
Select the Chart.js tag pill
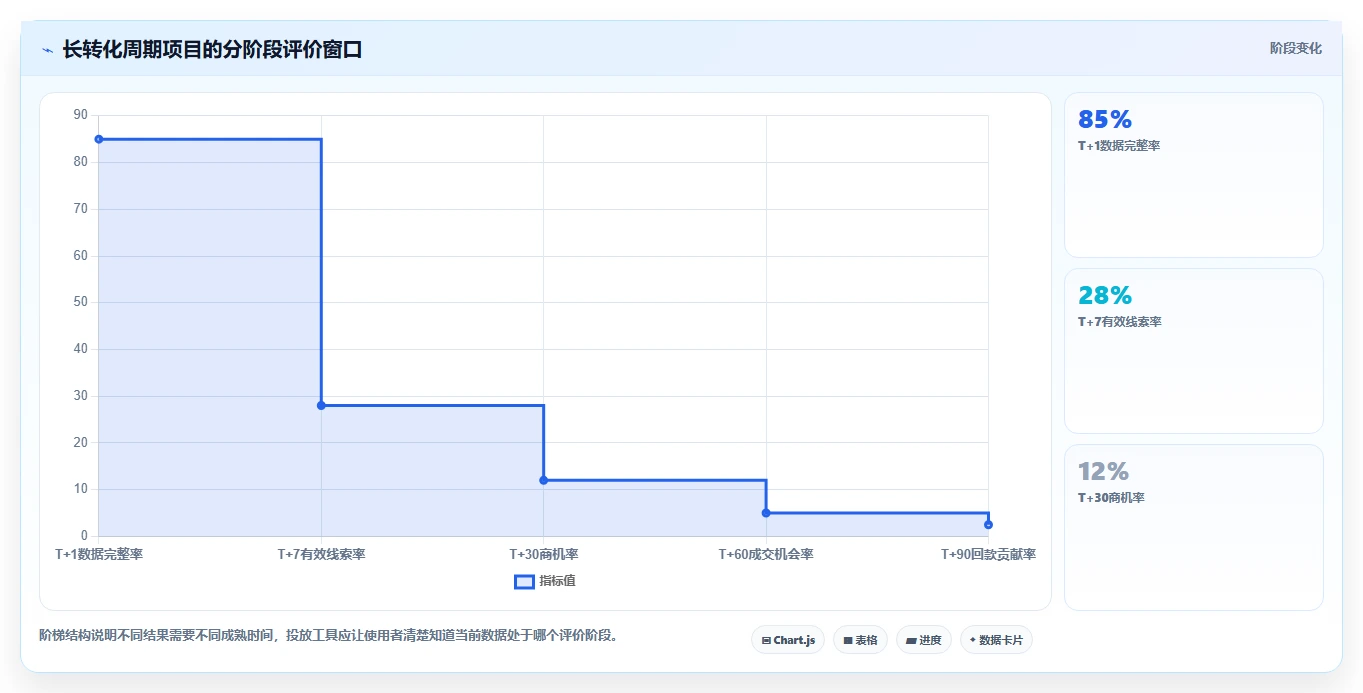pyautogui.click(x=788, y=640)
